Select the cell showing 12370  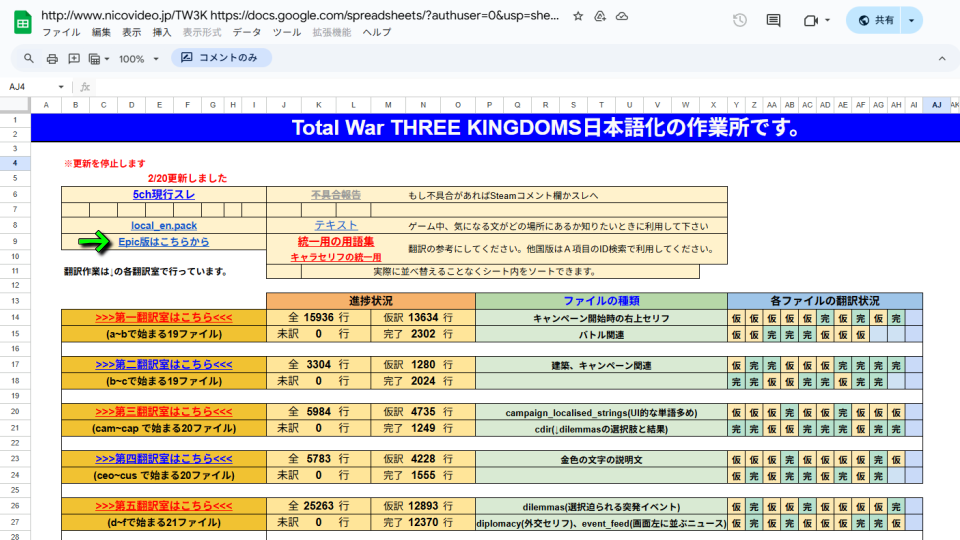423,522
